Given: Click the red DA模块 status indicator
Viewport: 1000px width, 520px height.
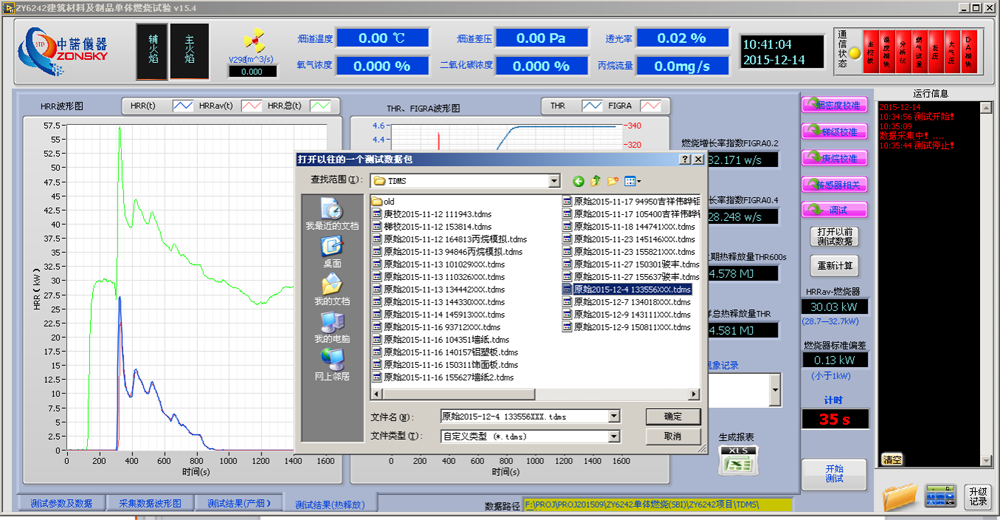Looking at the screenshot, I should 968,52.
